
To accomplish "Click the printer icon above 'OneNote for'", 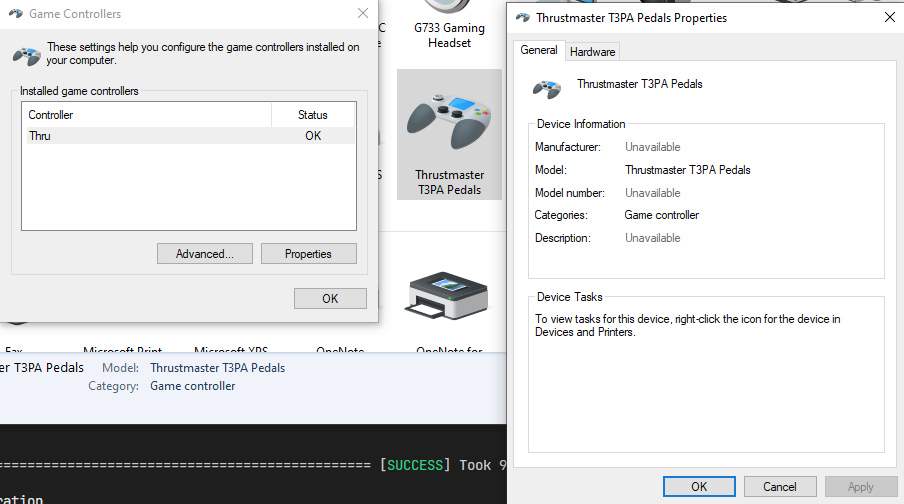I will click(x=447, y=297).
